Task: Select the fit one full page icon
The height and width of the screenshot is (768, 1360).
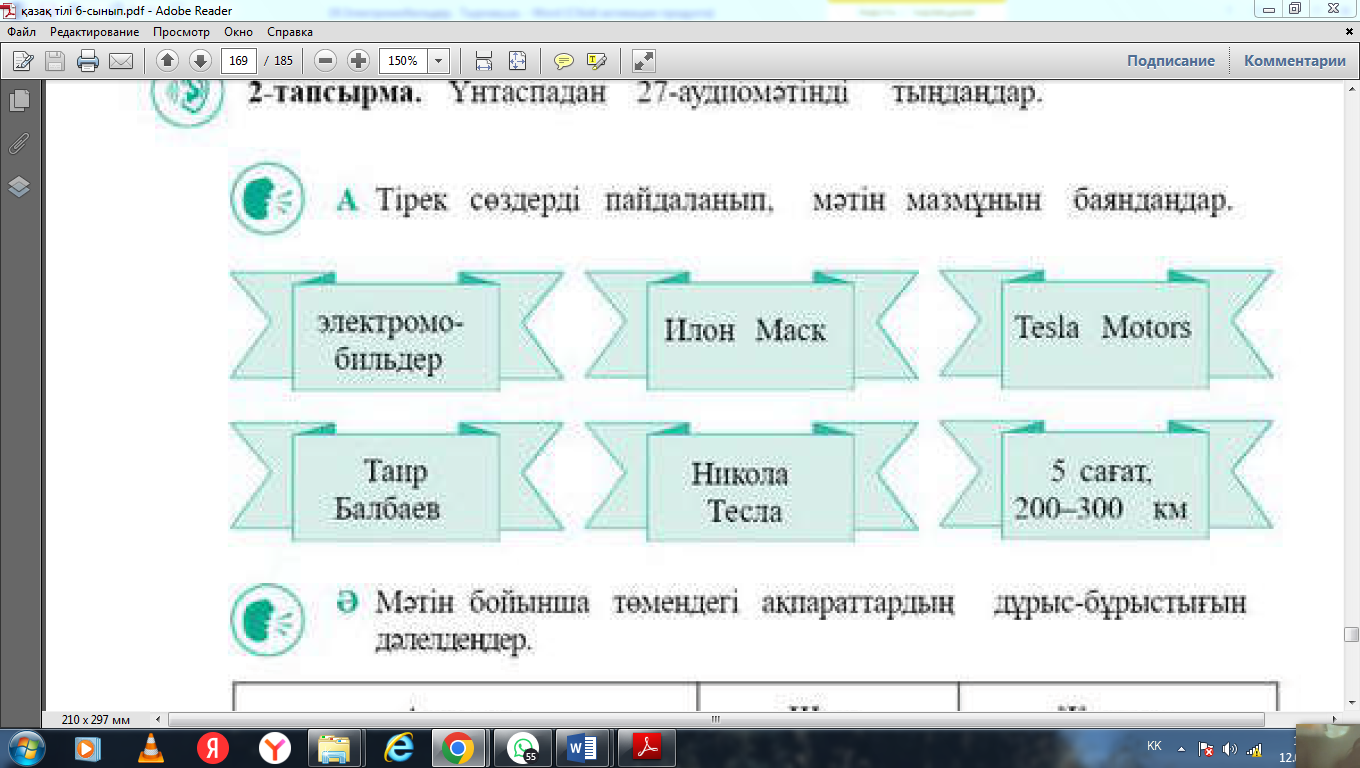Action: [517, 61]
